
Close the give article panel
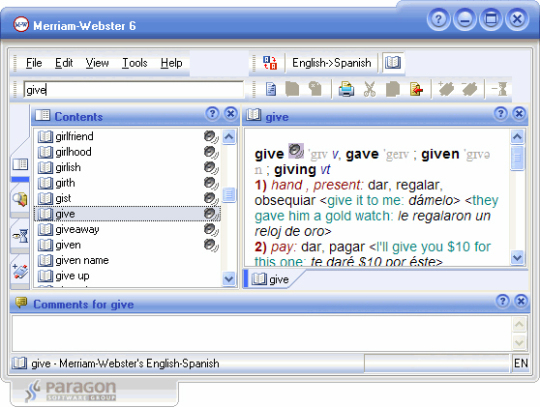pyautogui.click(x=519, y=113)
